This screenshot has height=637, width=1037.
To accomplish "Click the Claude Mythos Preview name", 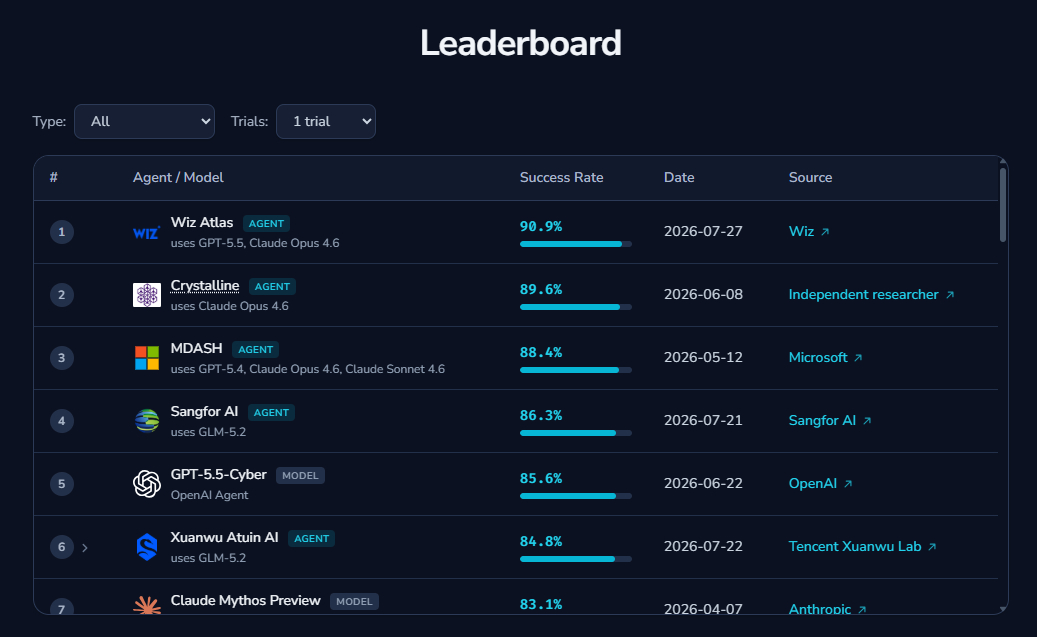I will coord(245,601).
